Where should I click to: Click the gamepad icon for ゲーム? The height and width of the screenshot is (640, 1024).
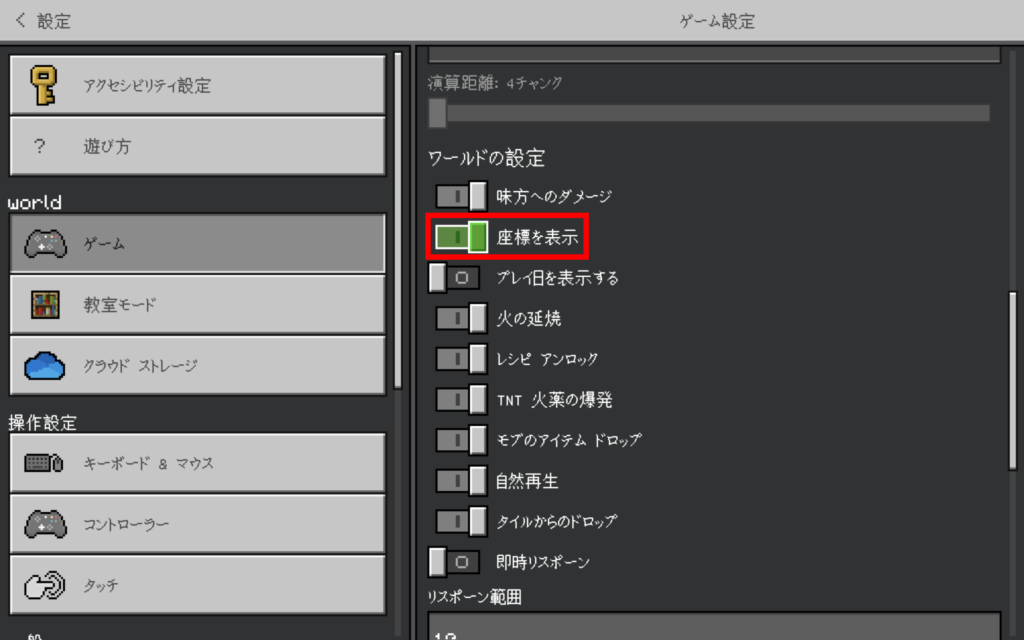tap(45, 243)
